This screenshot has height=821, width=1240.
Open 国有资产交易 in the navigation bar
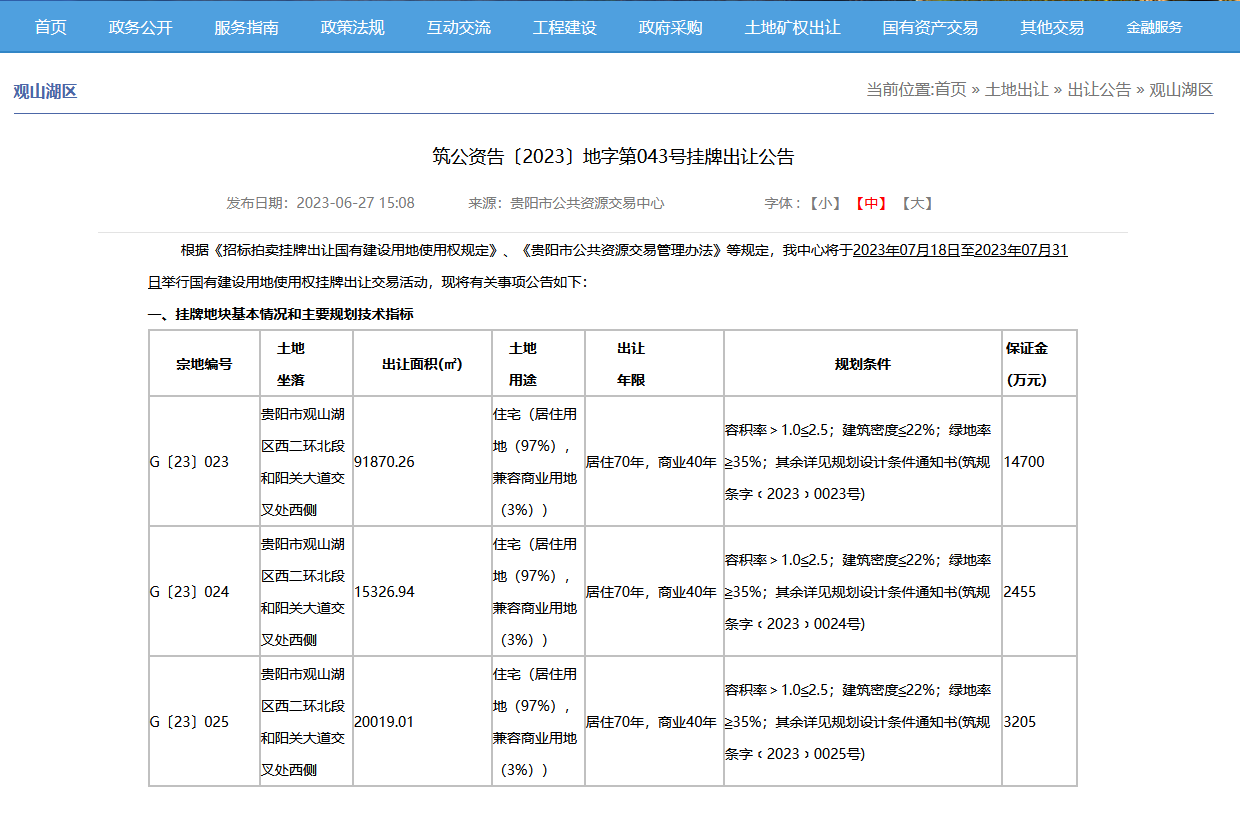point(930,27)
